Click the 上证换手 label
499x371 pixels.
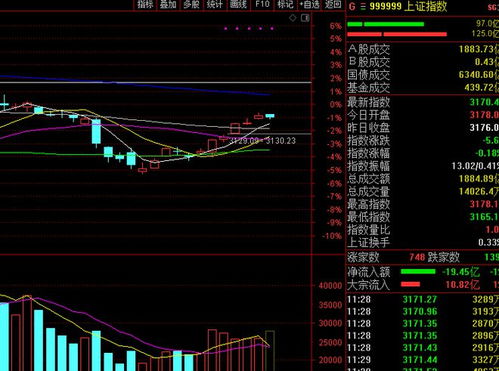[369, 242]
